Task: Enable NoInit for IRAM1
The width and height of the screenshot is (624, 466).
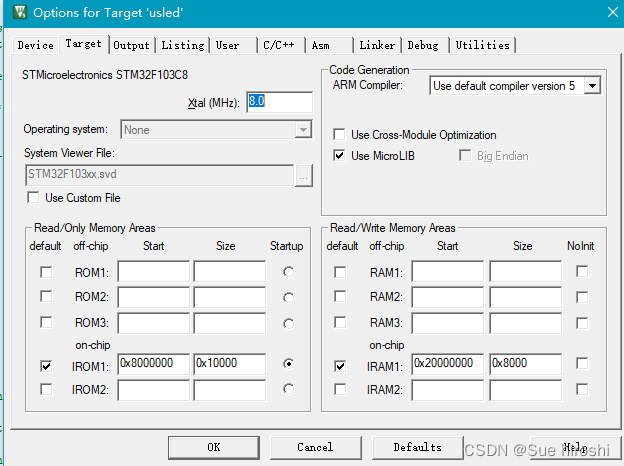Action: tap(582, 363)
